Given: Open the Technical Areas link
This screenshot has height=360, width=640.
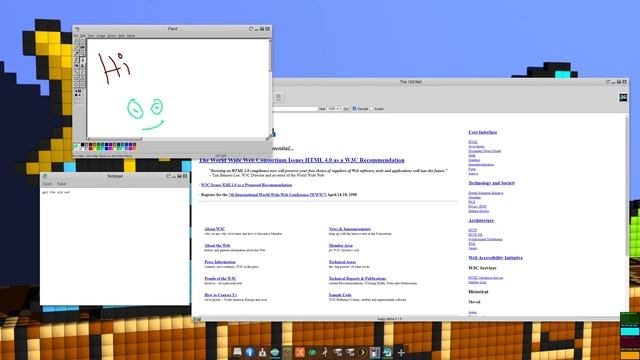Looking at the screenshot, I should [x=342, y=262].
